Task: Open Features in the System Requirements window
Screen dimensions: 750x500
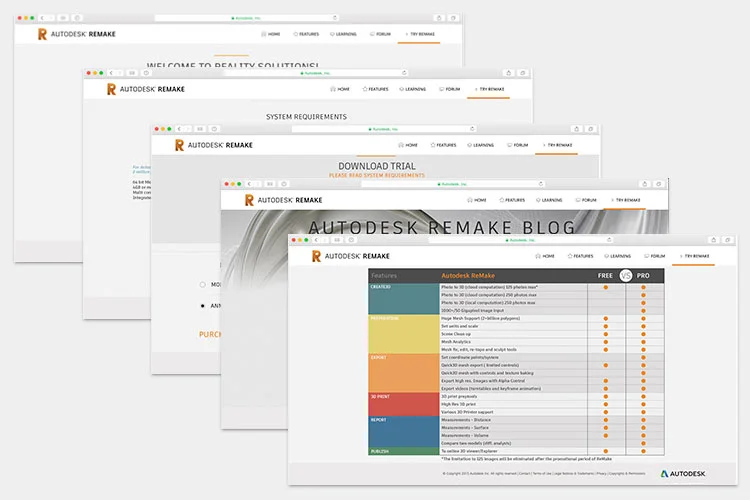Action: [375, 89]
